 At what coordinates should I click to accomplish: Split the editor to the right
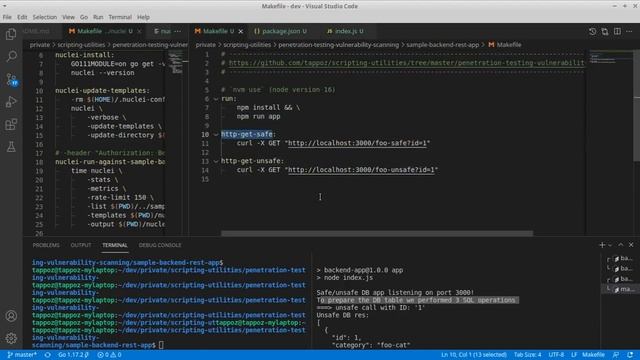pyautogui.click(x=617, y=31)
